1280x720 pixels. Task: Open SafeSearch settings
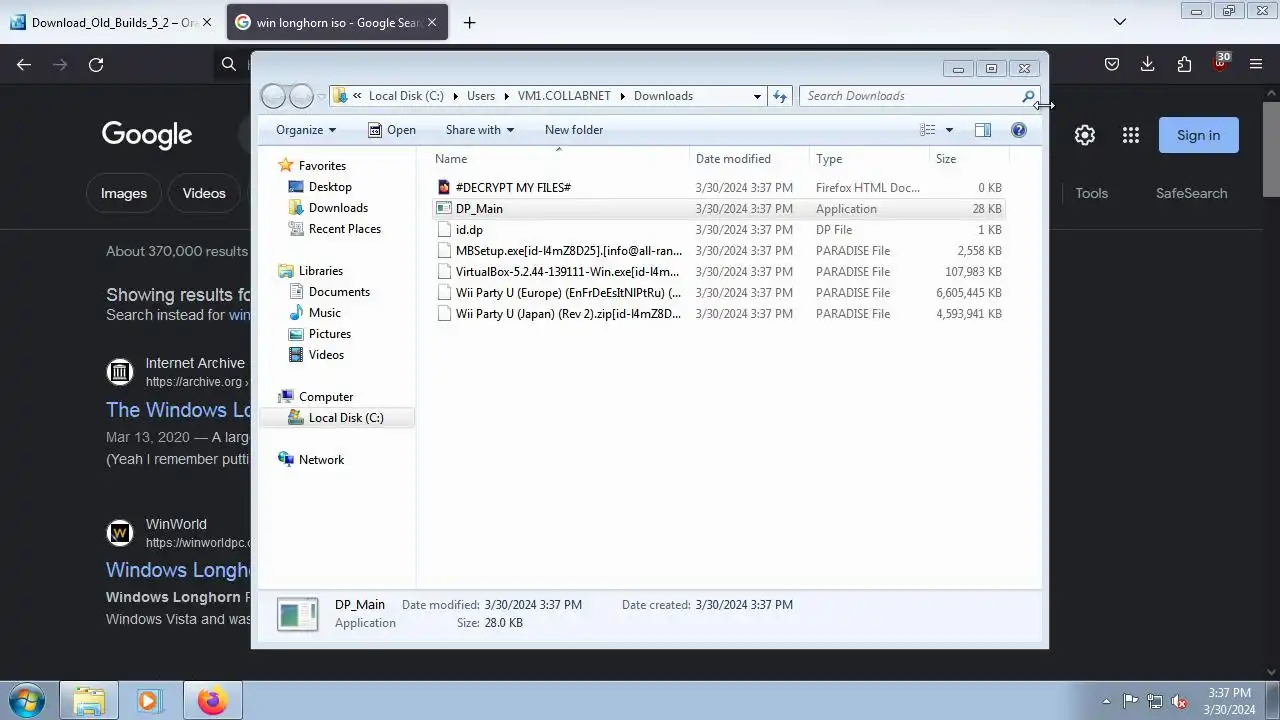[1191, 193]
